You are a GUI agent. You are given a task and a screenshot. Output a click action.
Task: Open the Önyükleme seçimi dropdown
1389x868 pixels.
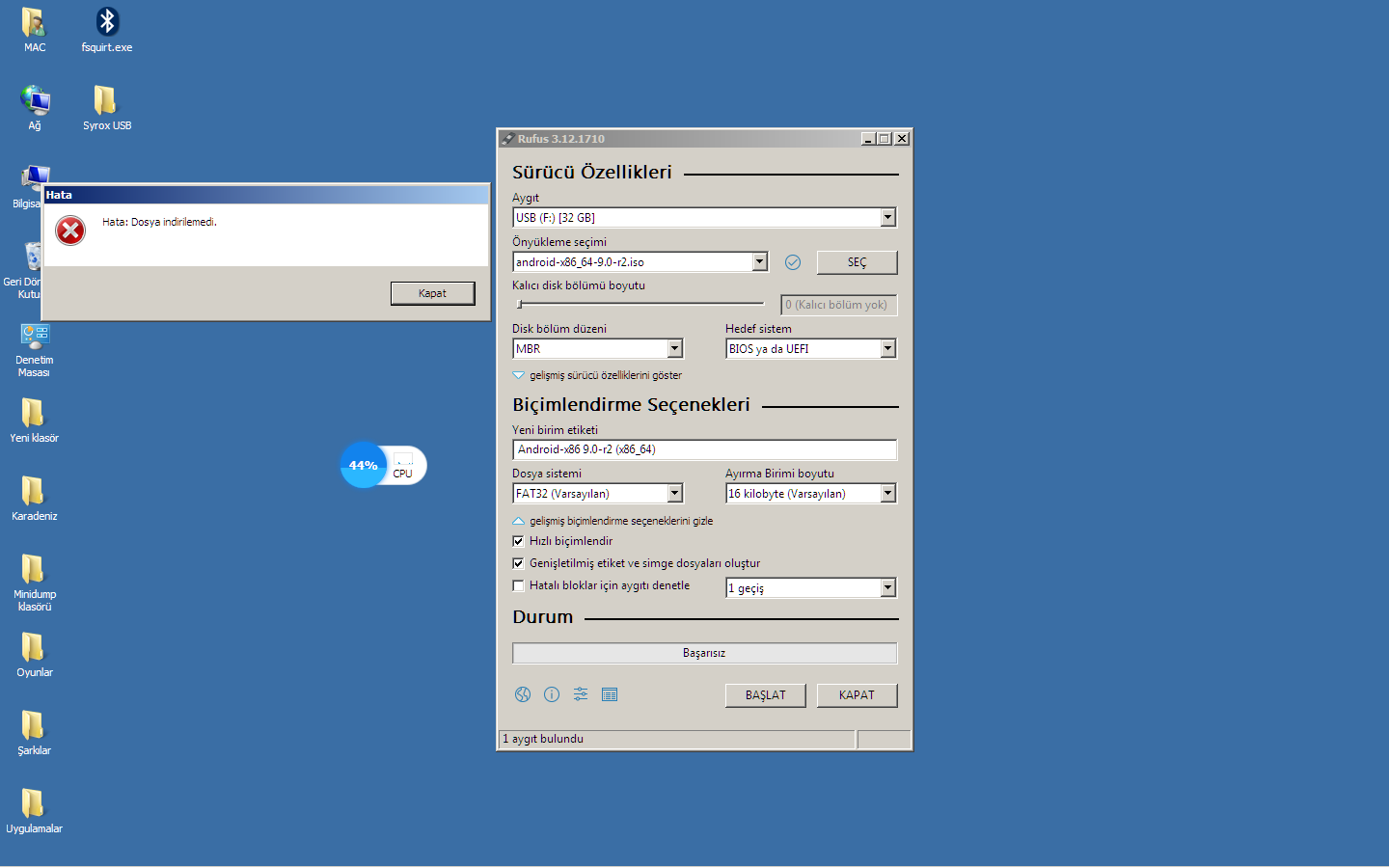759,262
